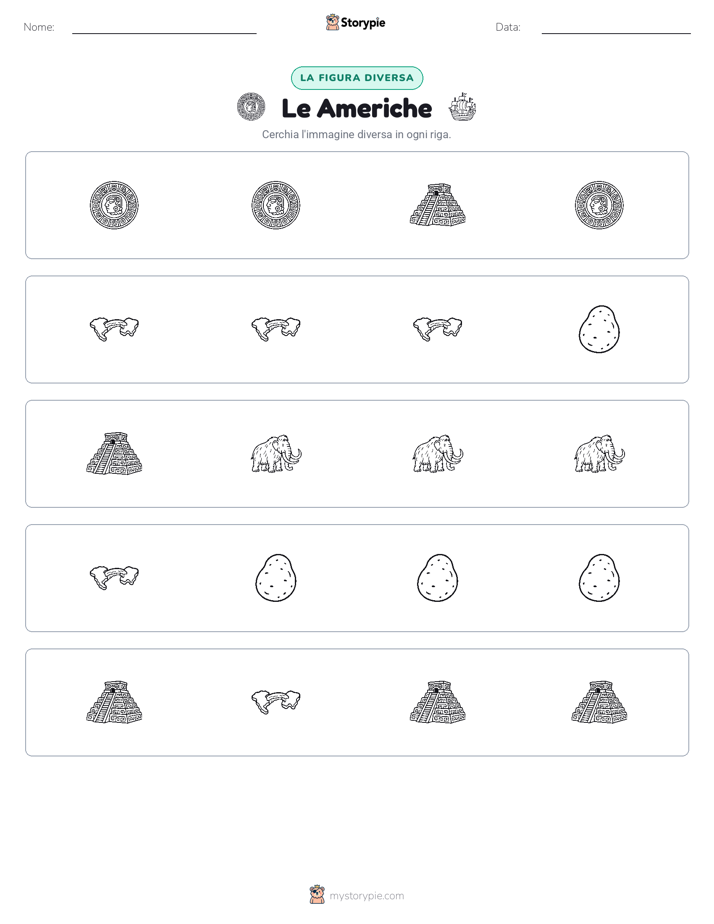The image size is (714, 924).
Task: Click the pyramid in the first row
Action: 438,205
